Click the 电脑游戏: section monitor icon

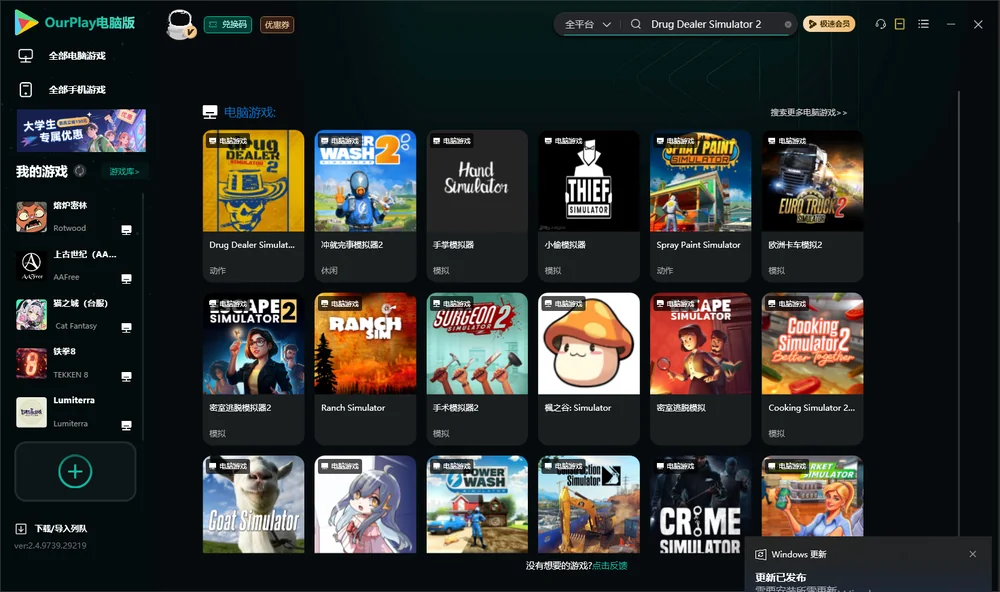coord(210,112)
